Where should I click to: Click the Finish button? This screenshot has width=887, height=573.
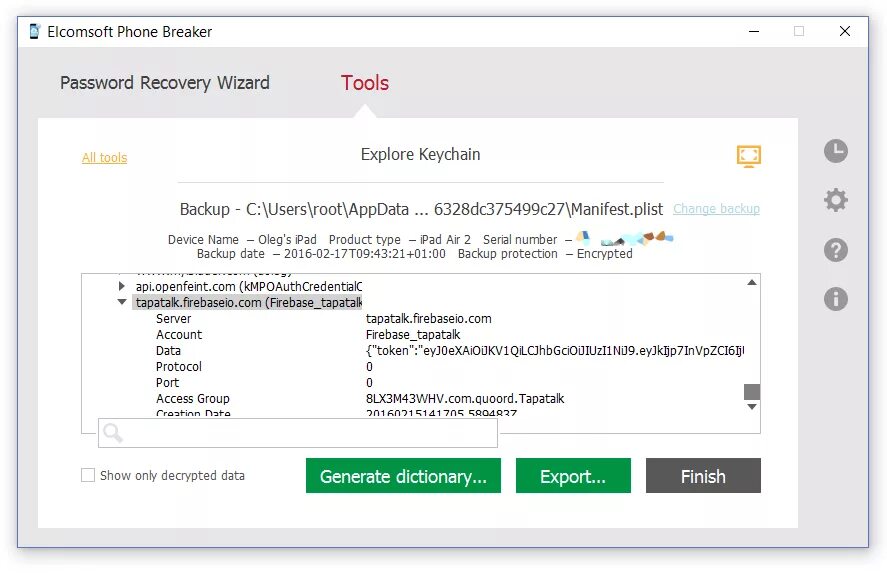pyautogui.click(x=703, y=476)
